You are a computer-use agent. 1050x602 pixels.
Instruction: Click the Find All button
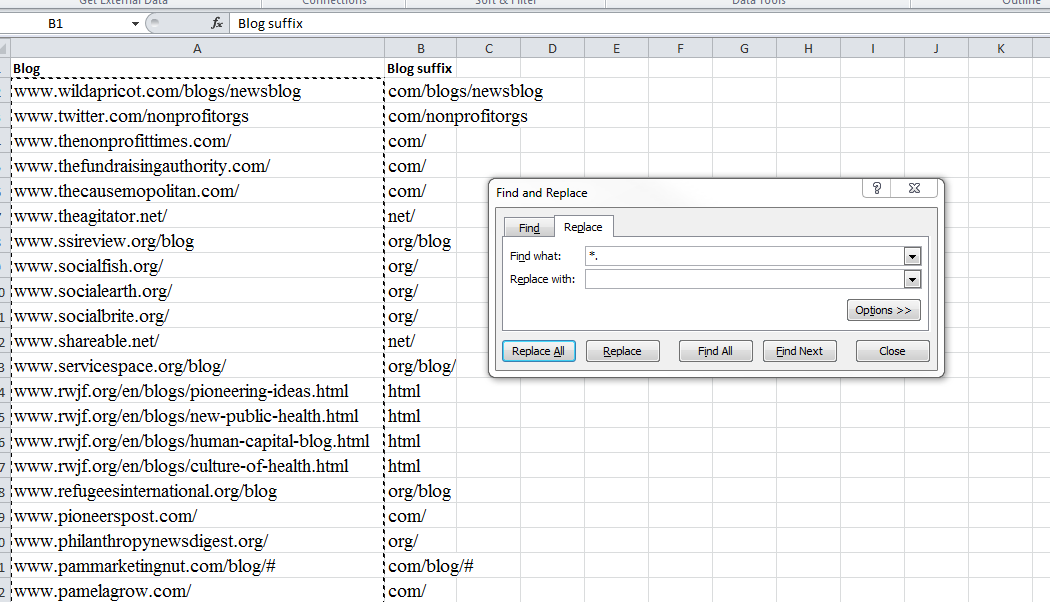pos(715,350)
